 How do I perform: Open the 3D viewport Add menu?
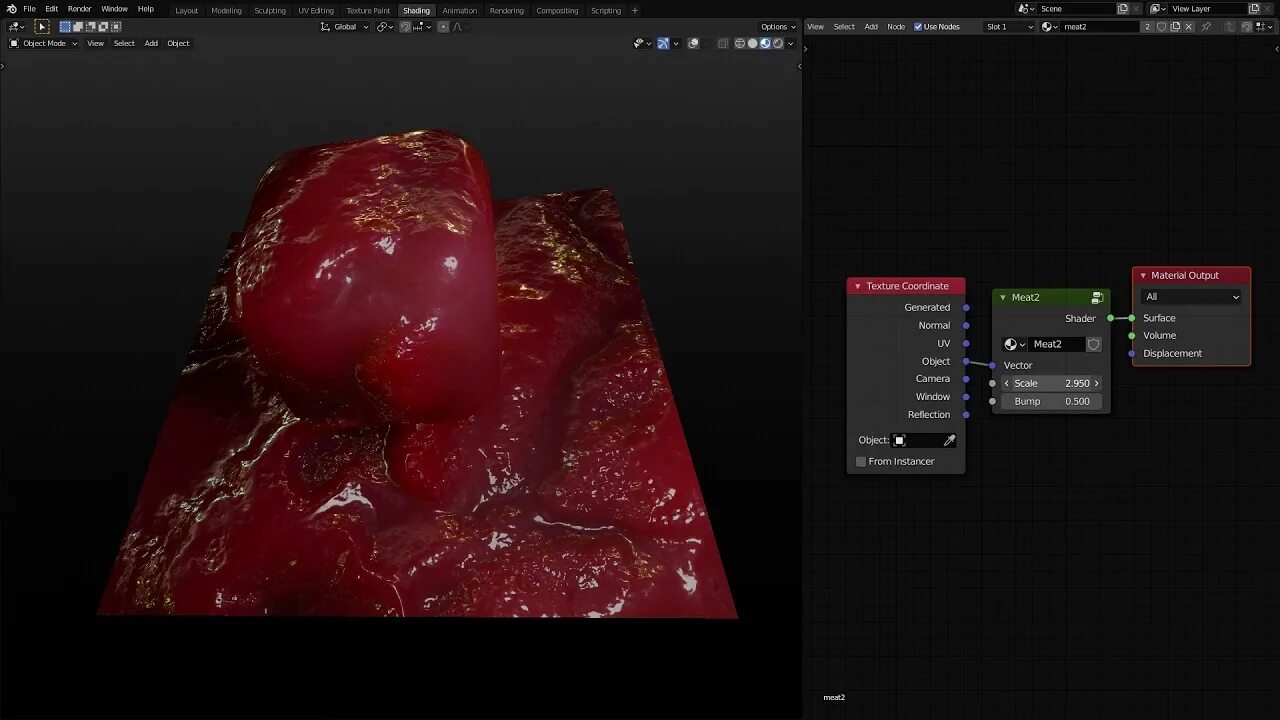click(151, 43)
